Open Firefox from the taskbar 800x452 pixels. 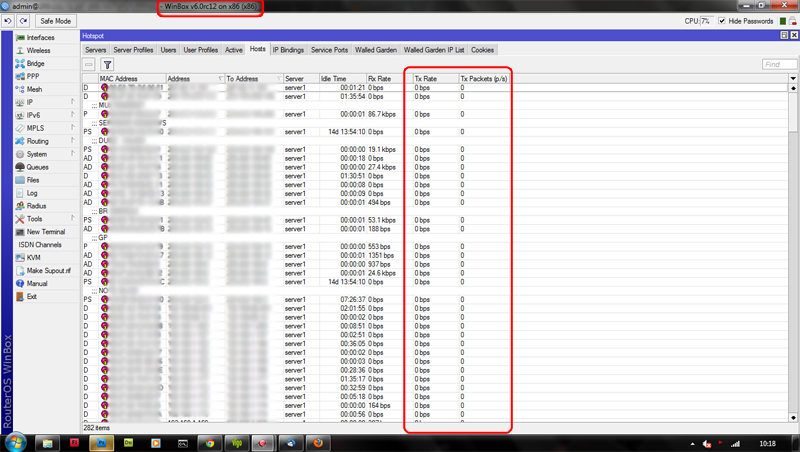tap(318, 443)
